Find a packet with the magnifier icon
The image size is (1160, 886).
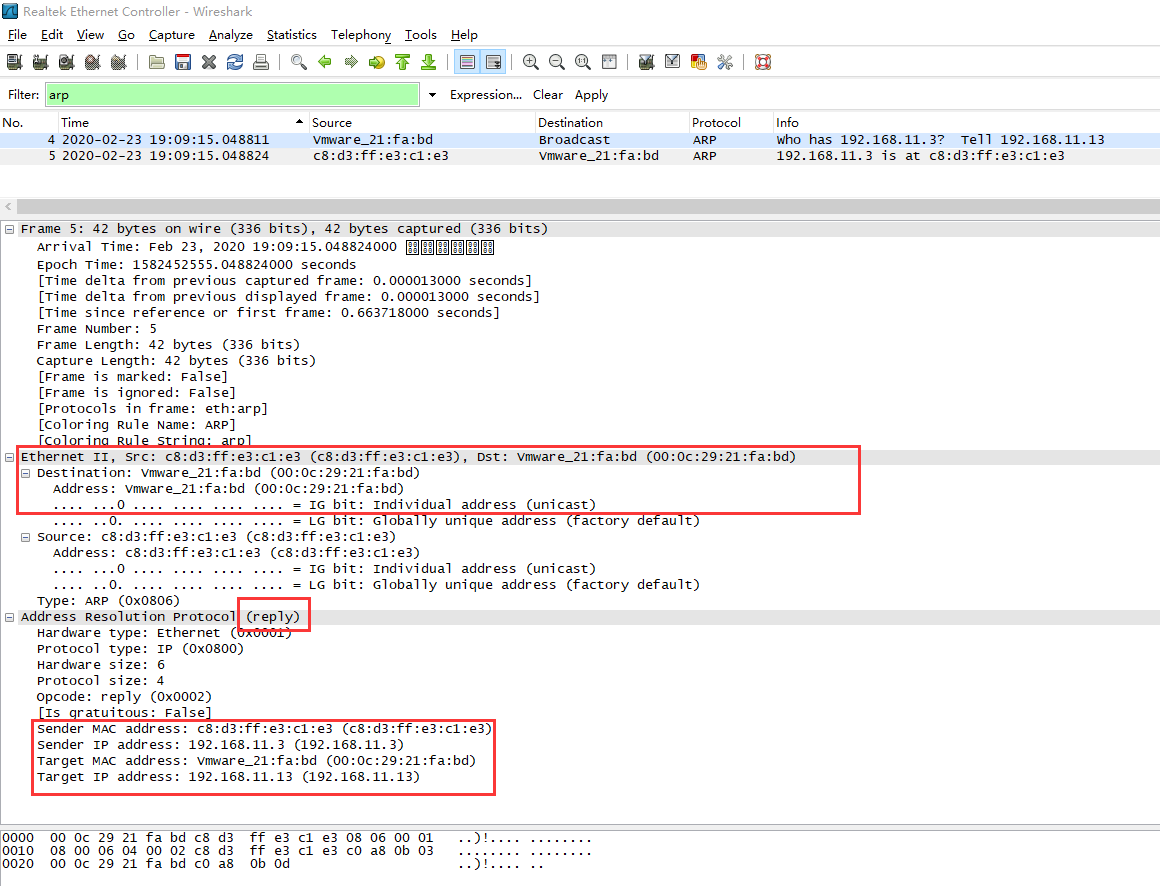coord(298,61)
